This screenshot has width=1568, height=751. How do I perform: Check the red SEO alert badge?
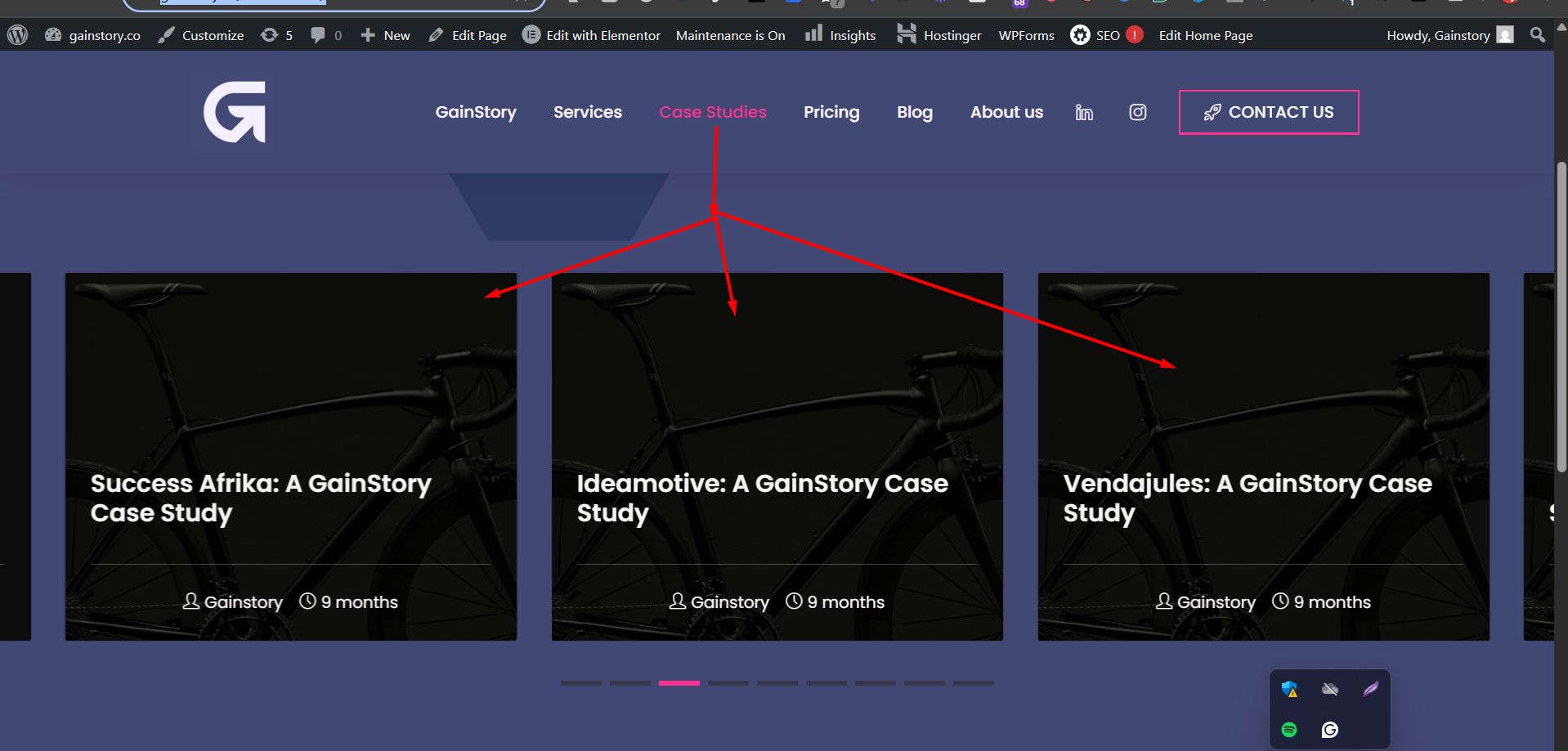click(1135, 34)
